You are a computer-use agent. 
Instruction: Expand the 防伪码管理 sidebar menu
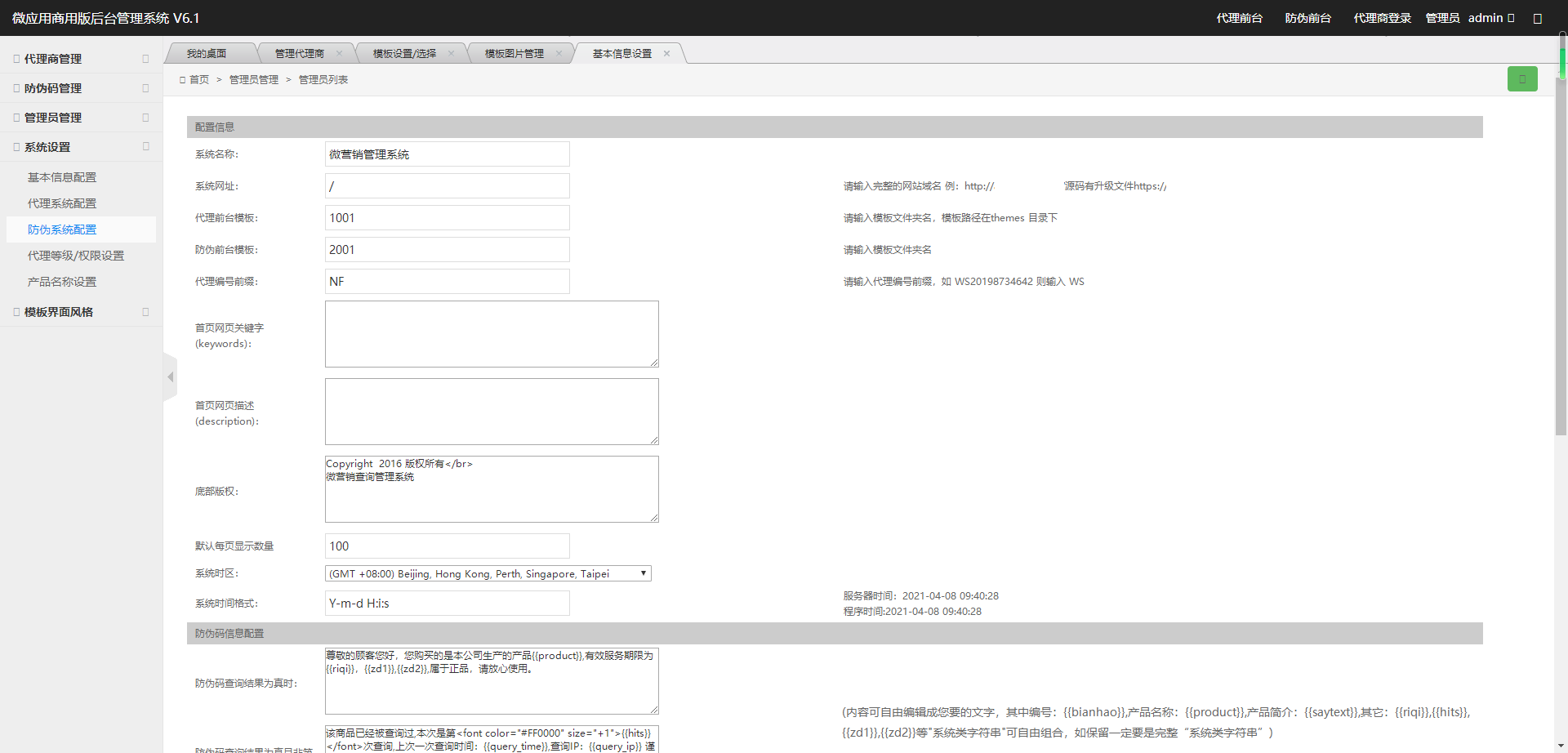81,88
